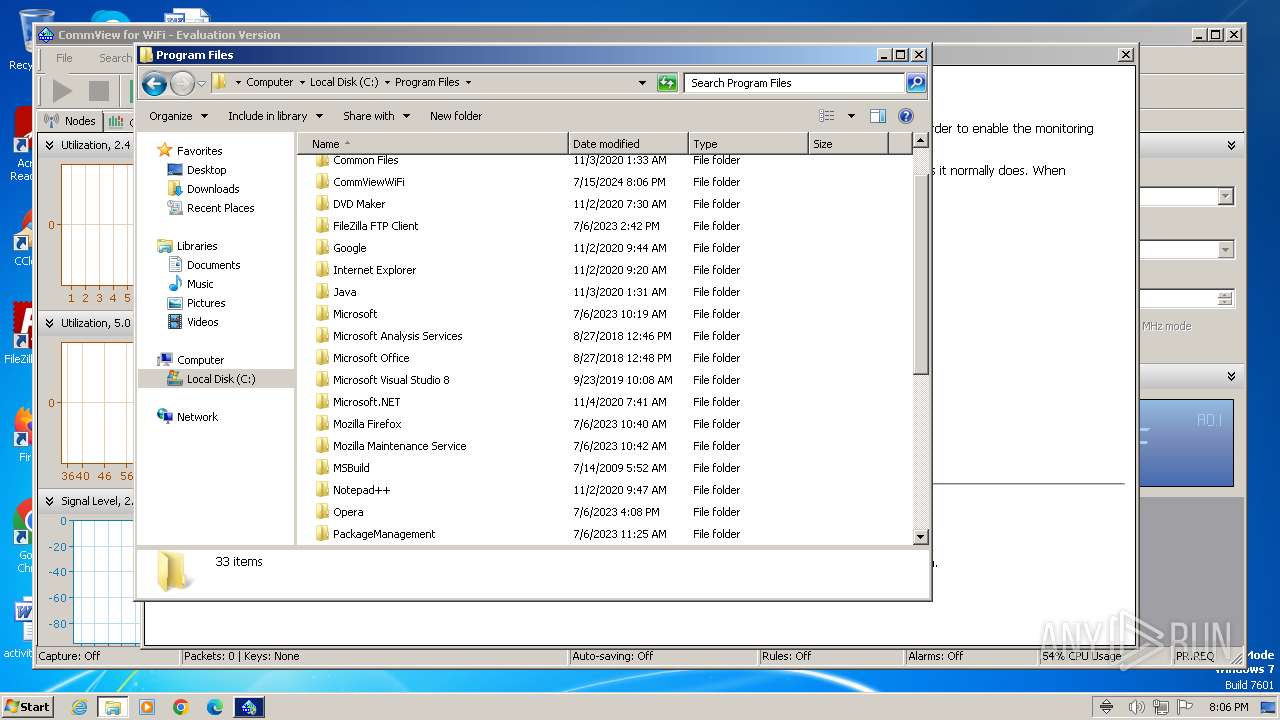This screenshot has width=1280, height=720.
Task: Click CommView Start Capture play button
Action: tap(61, 91)
